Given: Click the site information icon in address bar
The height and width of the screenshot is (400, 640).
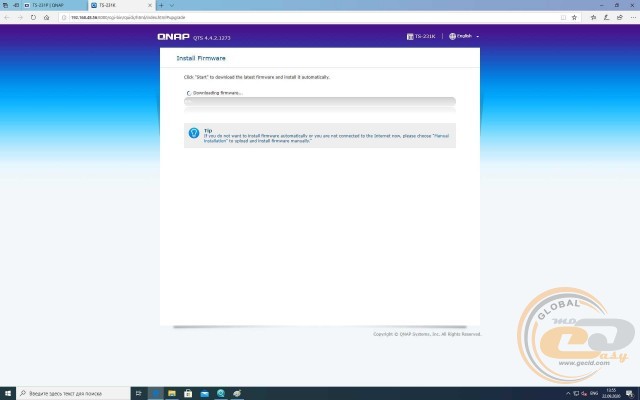Looking at the screenshot, I should click(64, 18).
